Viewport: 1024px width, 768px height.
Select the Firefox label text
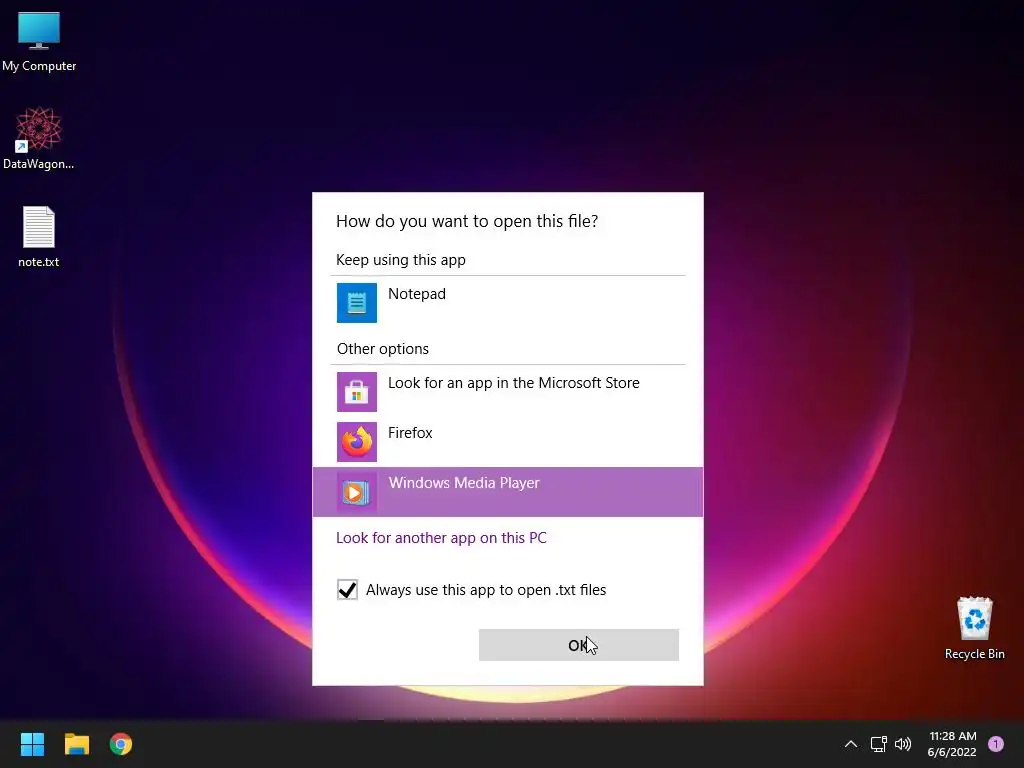tap(410, 433)
